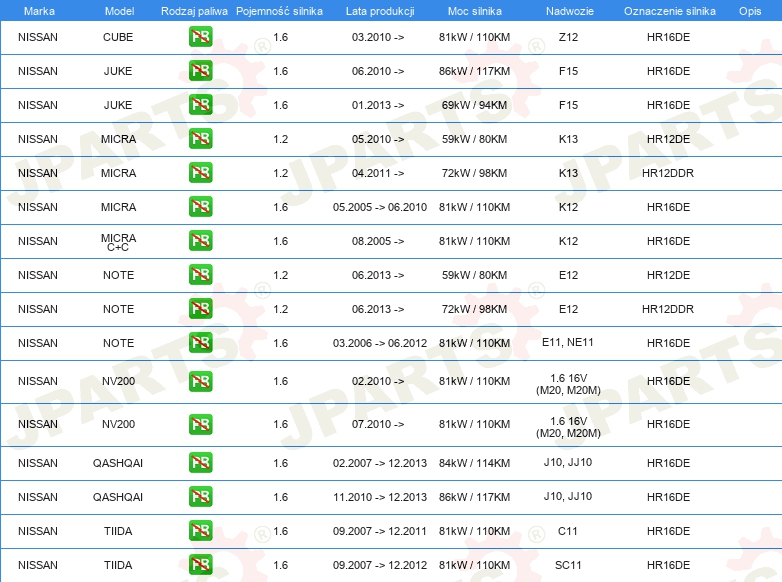Select the MICRA C+C model cell
Screen dimensions: 782x582
118,242
